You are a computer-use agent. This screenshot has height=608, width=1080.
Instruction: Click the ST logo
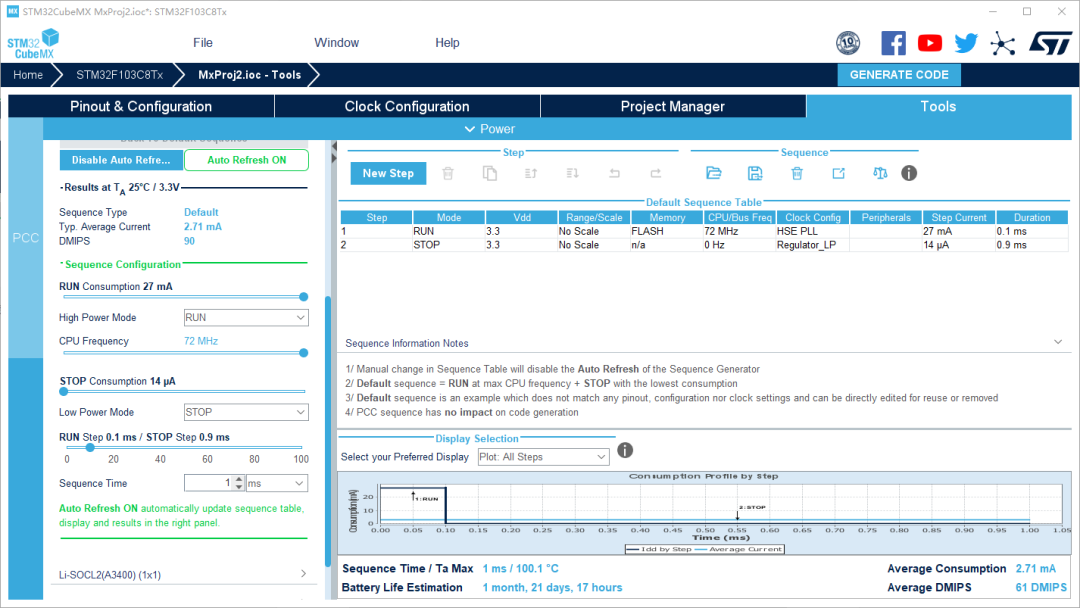tap(1050, 43)
